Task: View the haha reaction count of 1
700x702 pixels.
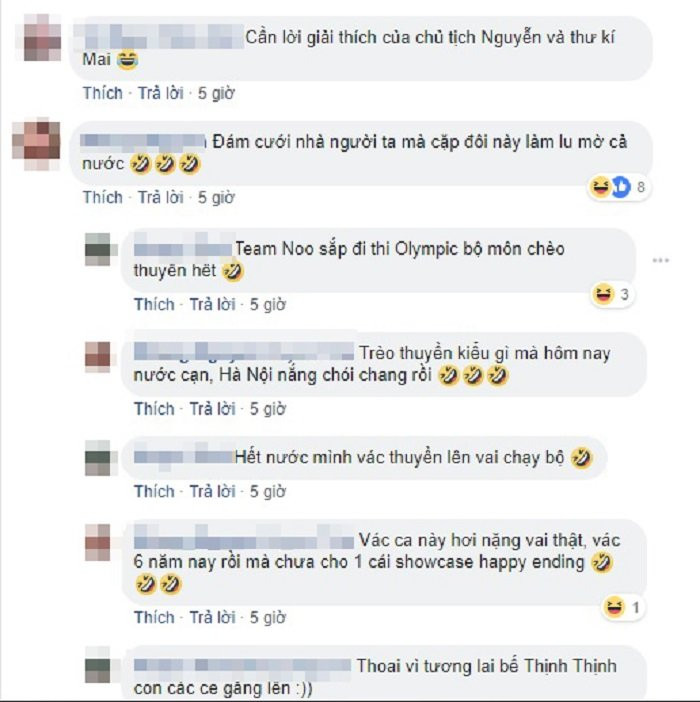Action: tap(623, 608)
